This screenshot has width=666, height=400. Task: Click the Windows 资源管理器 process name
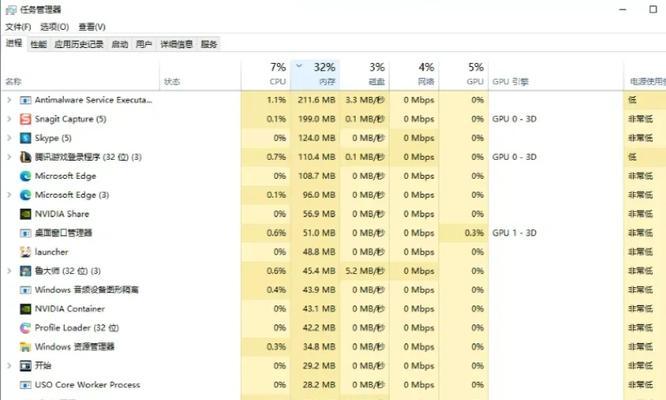[x=75, y=347]
